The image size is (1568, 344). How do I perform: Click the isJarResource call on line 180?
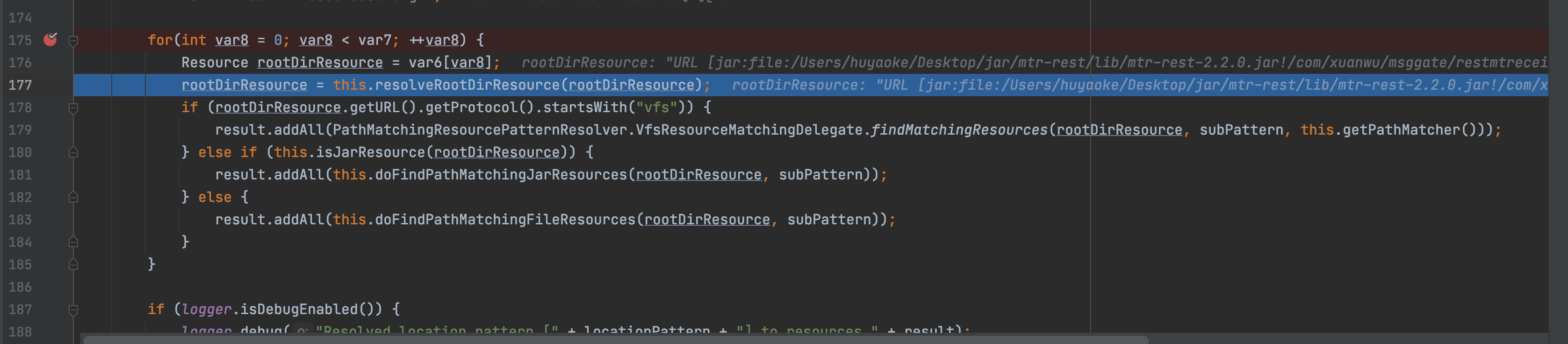tap(371, 152)
